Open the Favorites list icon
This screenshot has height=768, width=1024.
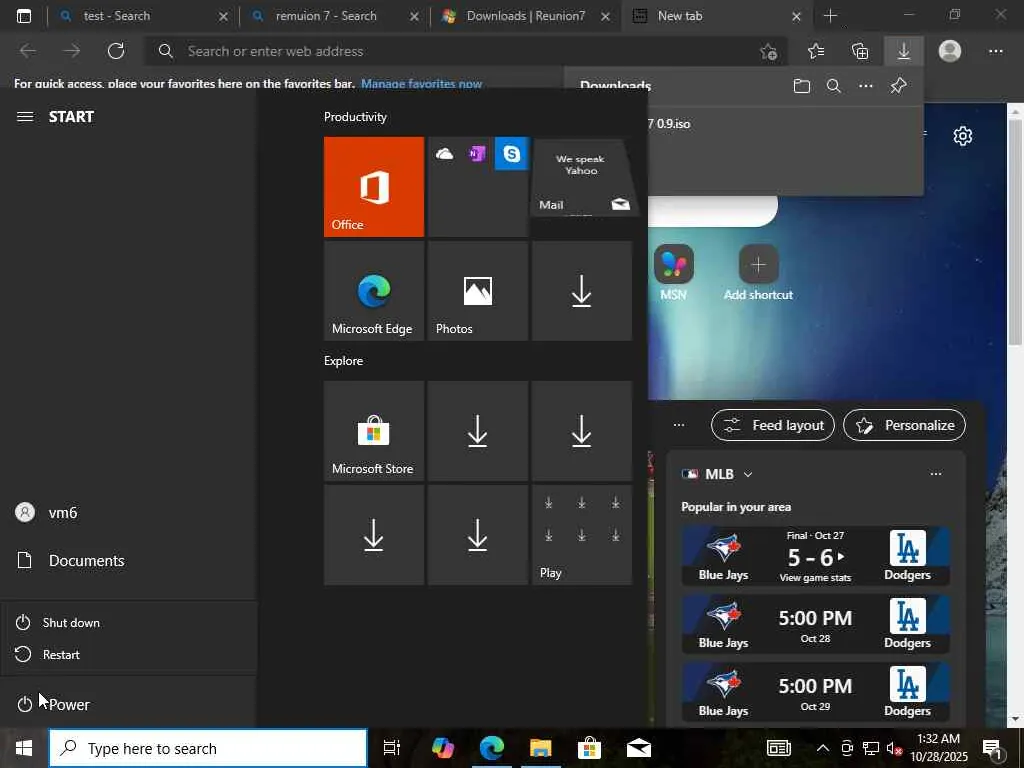pyautogui.click(x=816, y=51)
